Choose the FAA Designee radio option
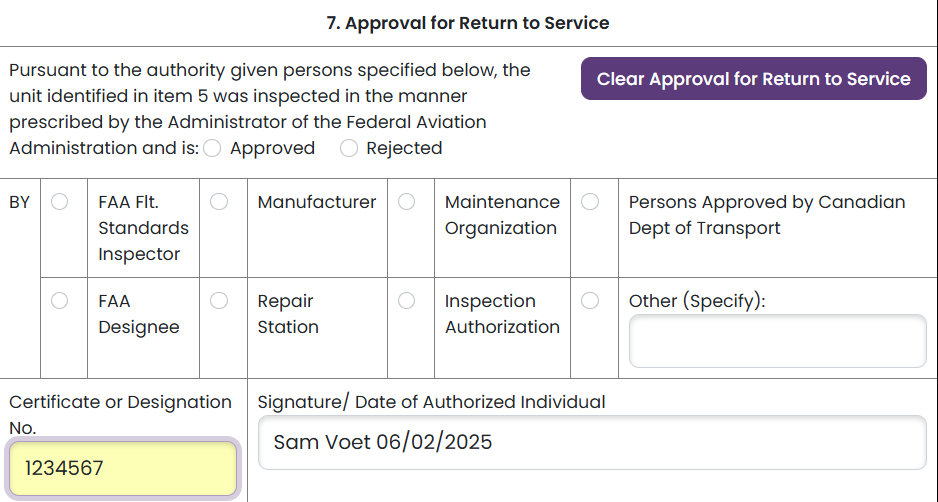Viewport: 938px width, 502px height. pyautogui.click(x=59, y=300)
